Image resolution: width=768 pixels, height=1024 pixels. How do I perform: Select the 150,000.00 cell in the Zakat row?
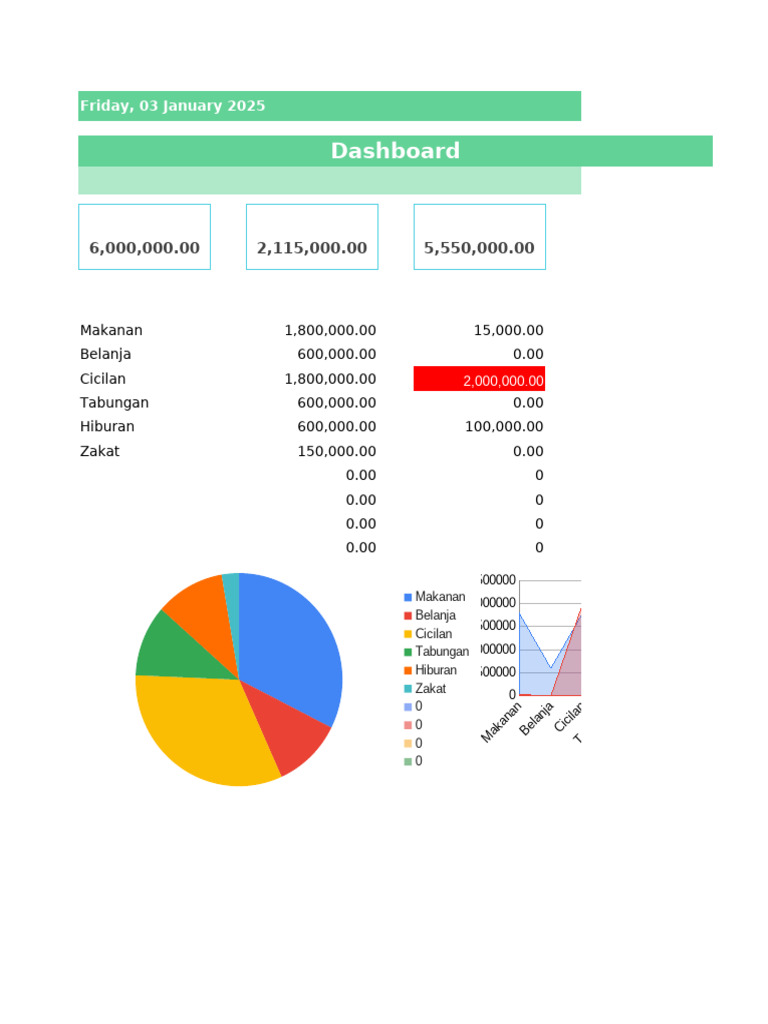(x=336, y=451)
